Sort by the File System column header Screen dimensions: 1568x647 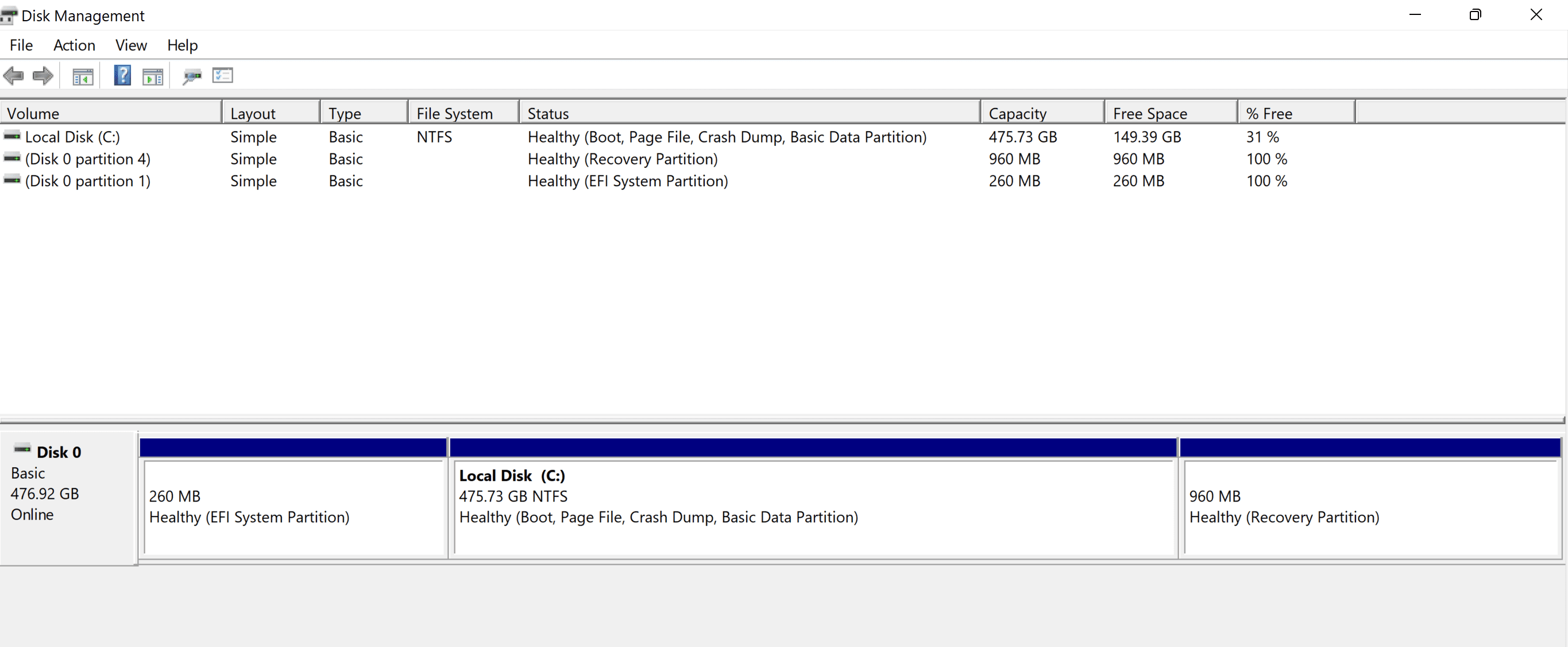464,113
